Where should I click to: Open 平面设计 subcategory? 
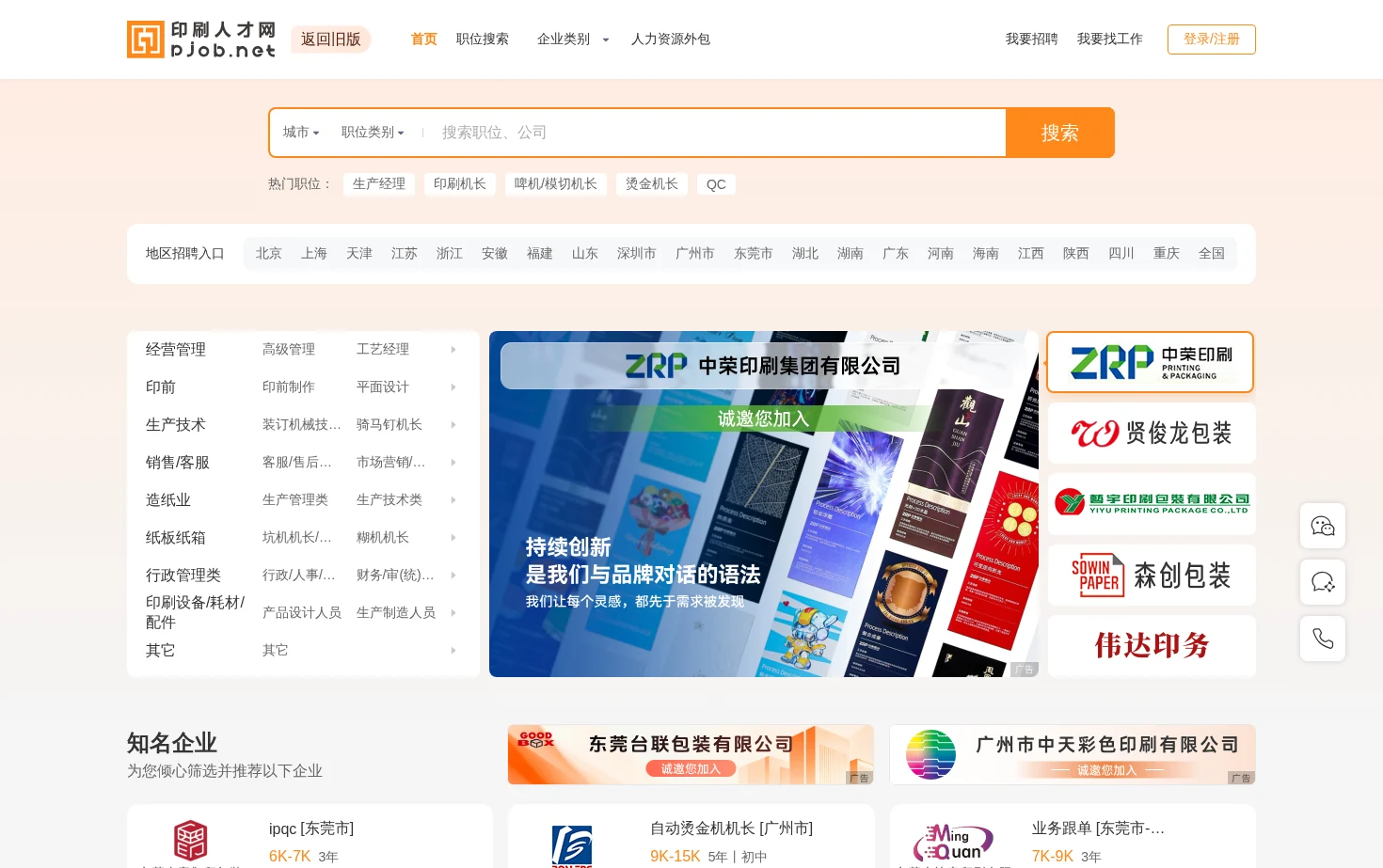(383, 387)
